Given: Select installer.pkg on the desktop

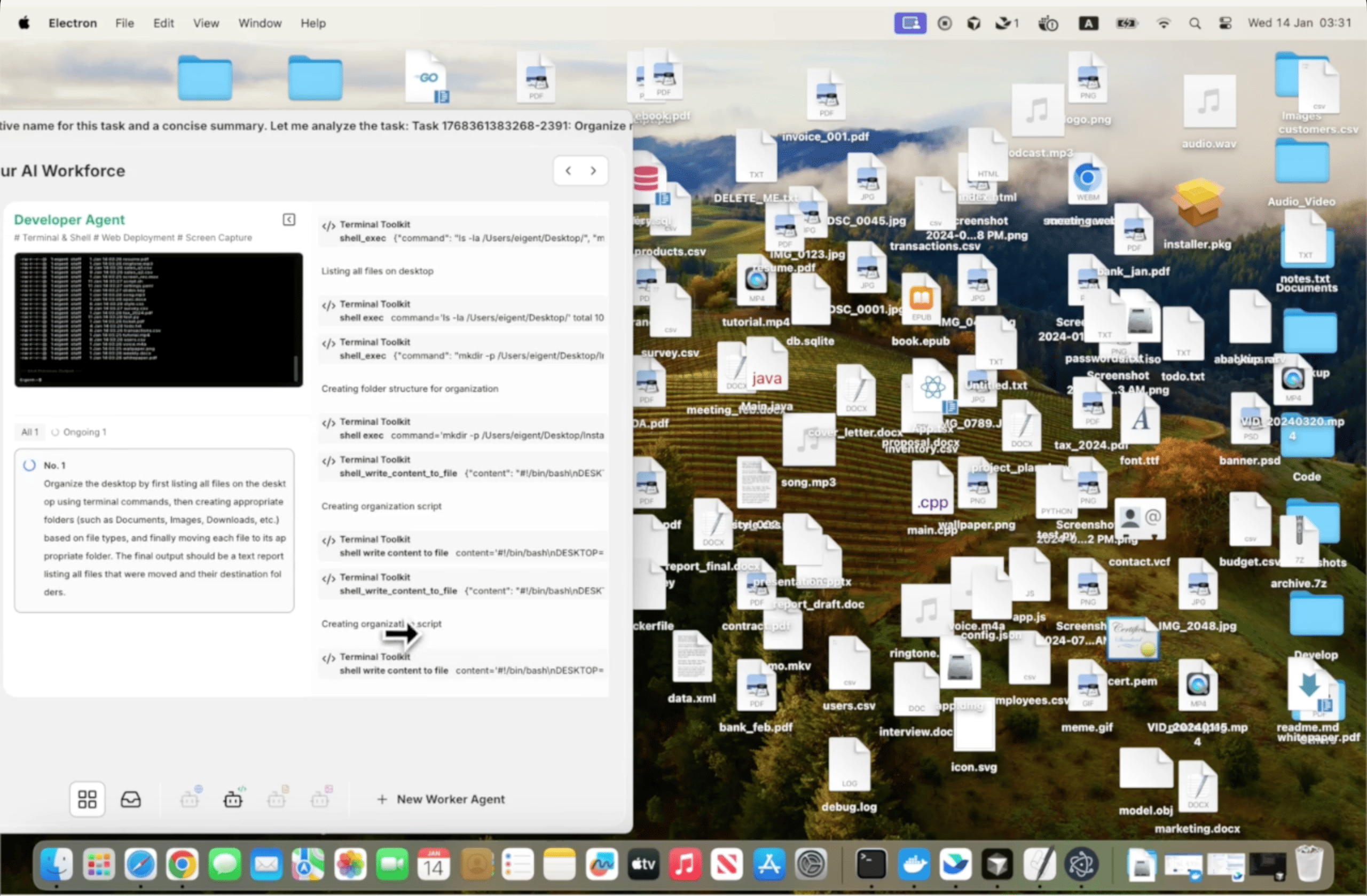Looking at the screenshot, I should click(1198, 213).
